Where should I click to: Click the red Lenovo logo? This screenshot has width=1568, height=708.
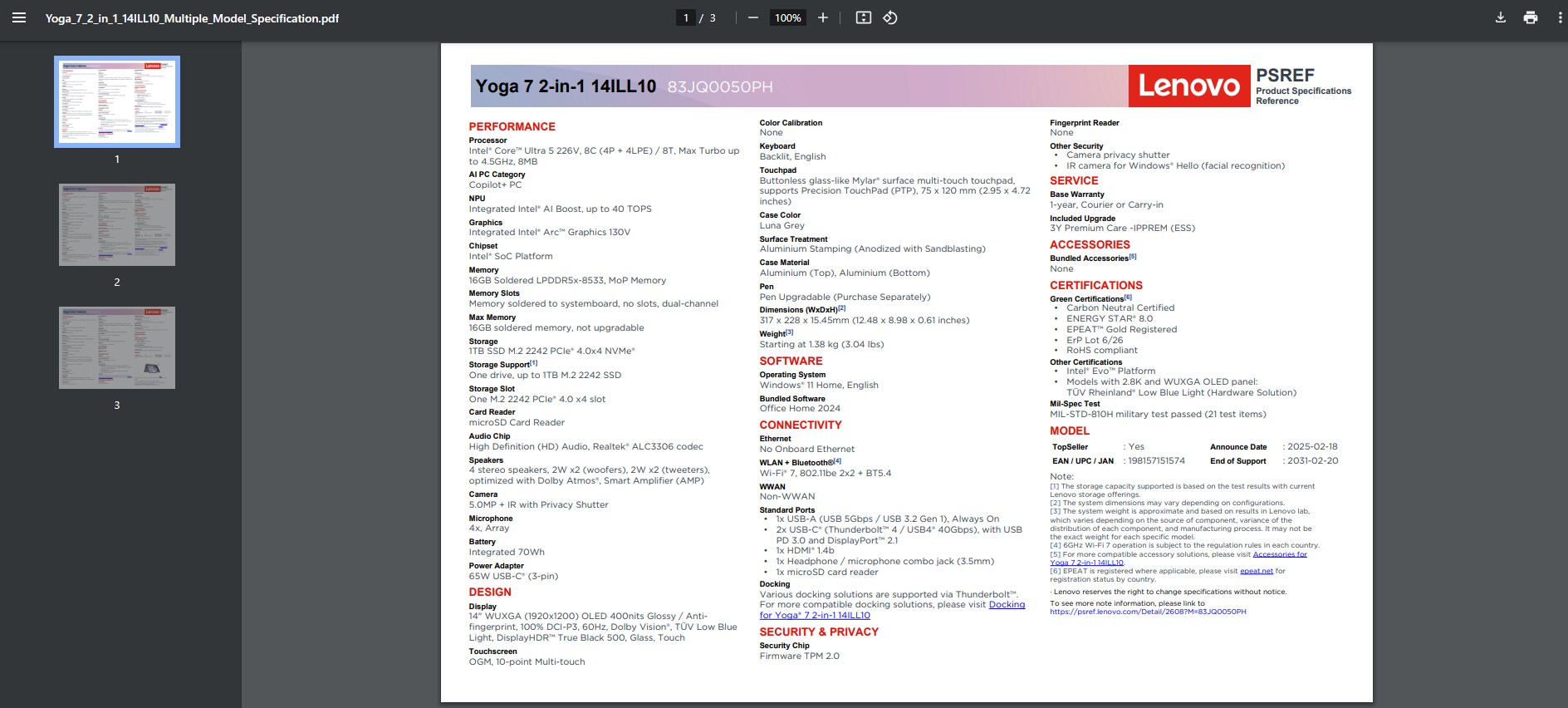(x=1188, y=86)
